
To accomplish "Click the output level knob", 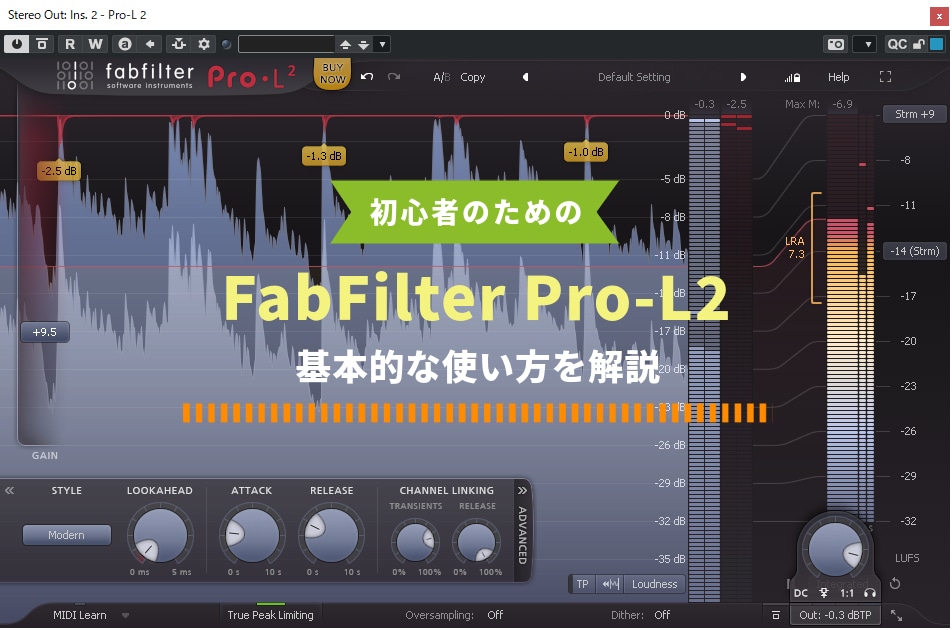I will pyautogui.click(x=835, y=549).
